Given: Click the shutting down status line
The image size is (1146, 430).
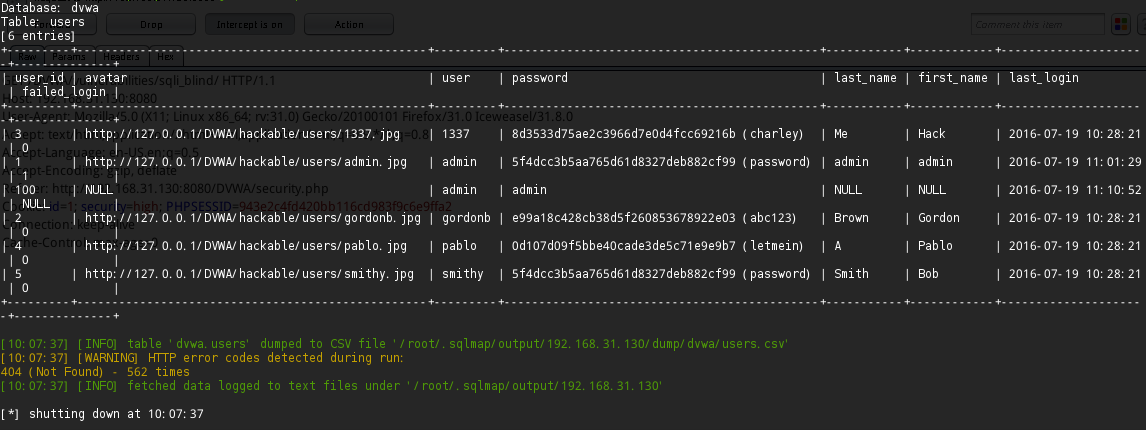Looking at the screenshot, I should [102, 414].
